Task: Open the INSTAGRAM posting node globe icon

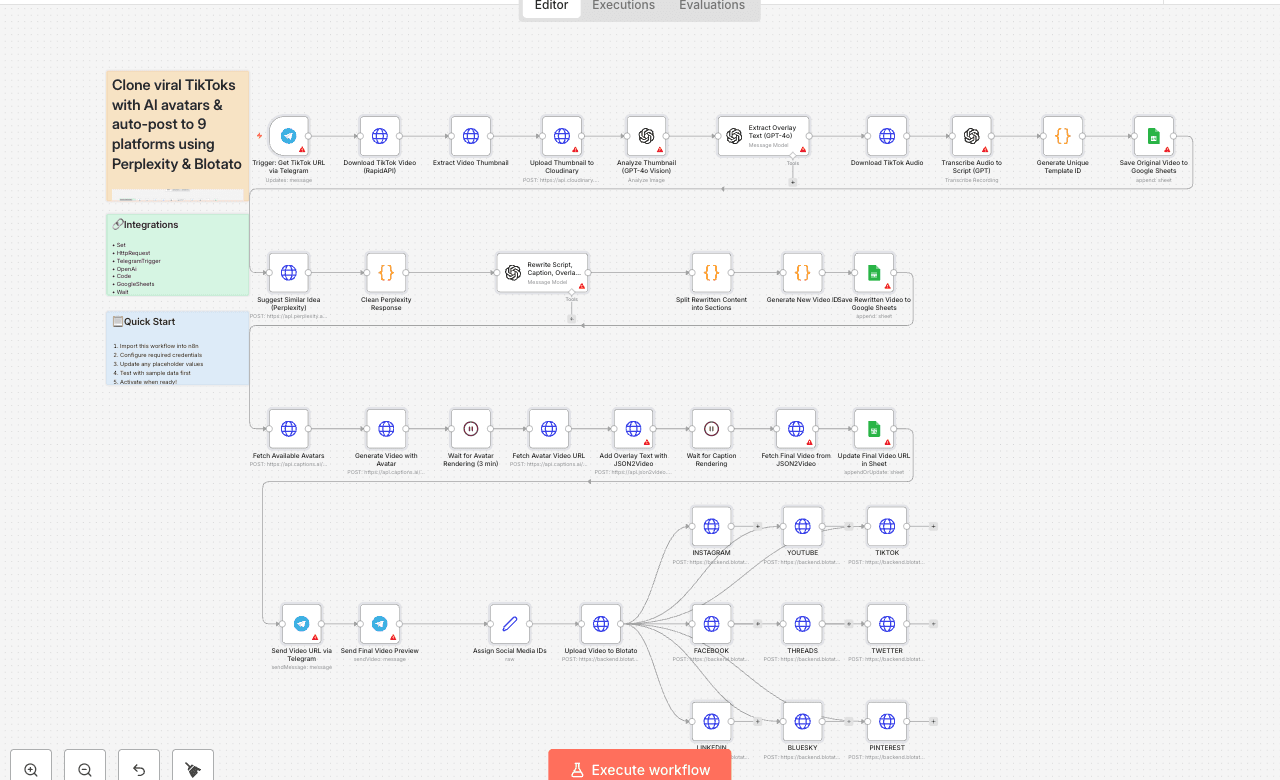Action: [x=711, y=524]
